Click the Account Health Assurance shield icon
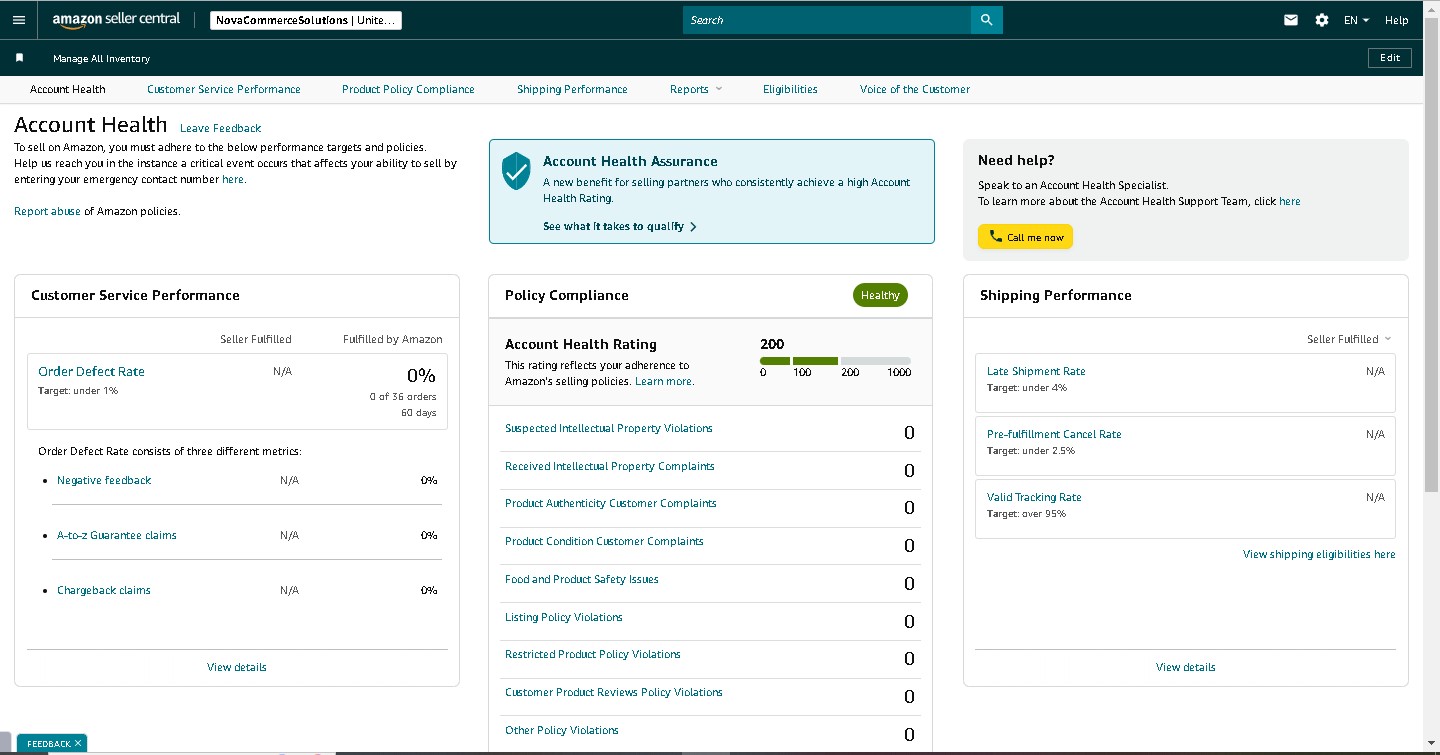 pyautogui.click(x=515, y=171)
